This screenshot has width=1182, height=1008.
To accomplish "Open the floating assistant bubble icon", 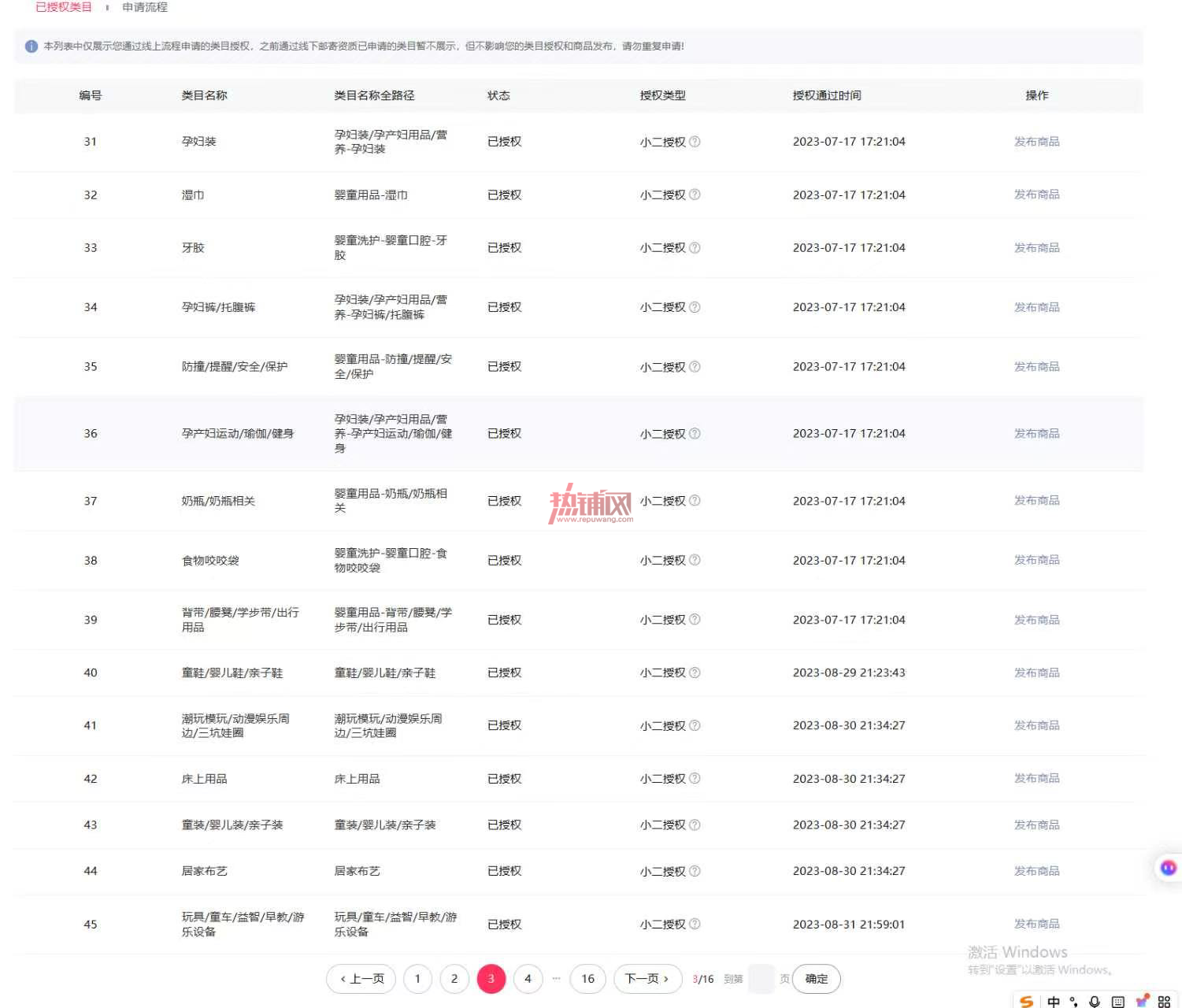I will (1168, 867).
